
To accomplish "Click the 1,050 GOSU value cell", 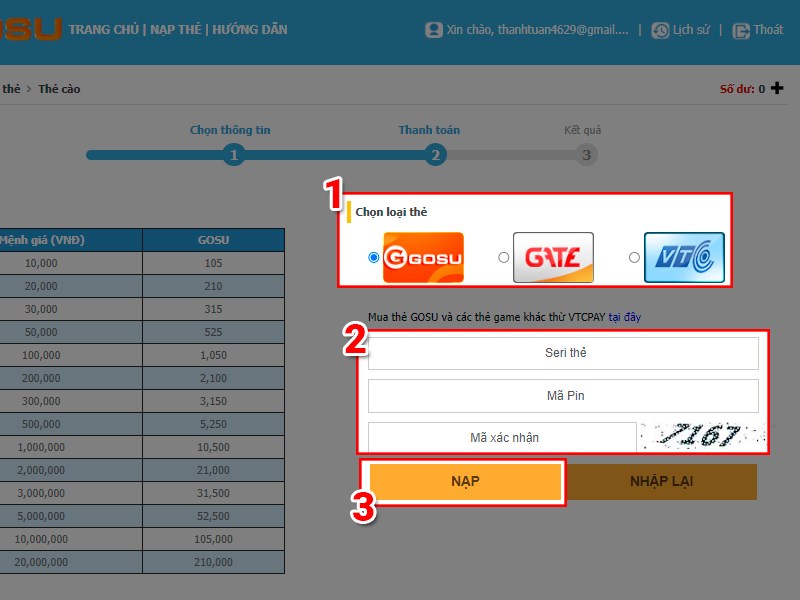I will click(213, 355).
